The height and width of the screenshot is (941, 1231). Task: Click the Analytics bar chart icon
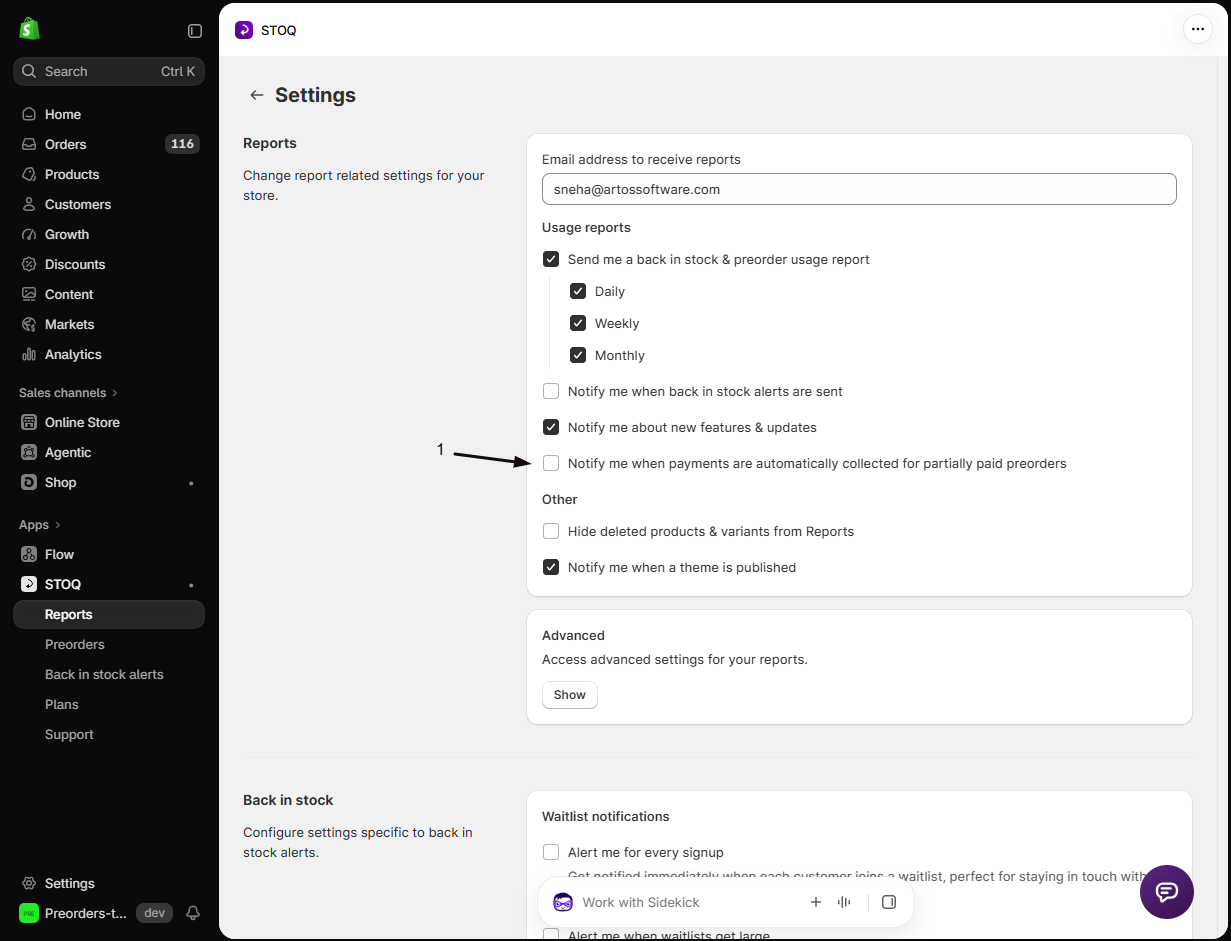click(29, 354)
